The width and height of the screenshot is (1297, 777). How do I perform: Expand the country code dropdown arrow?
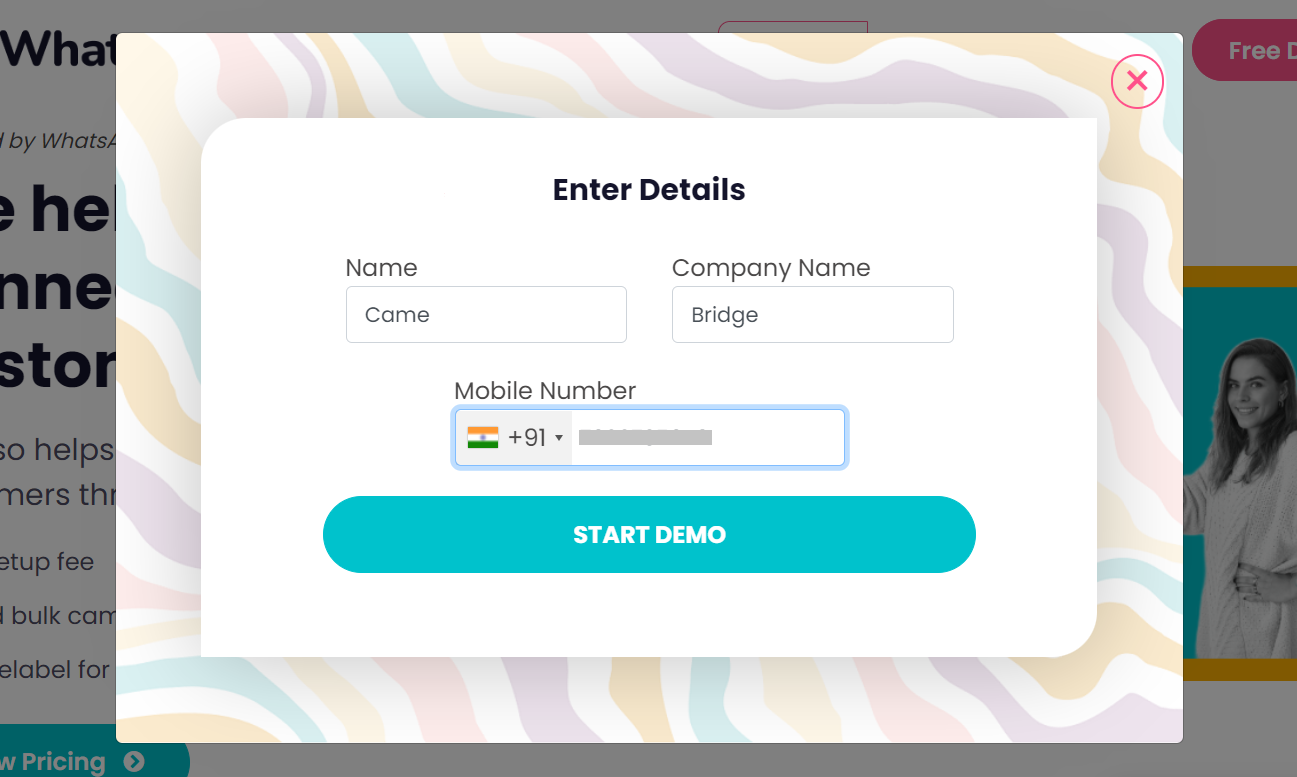[559, 438]
